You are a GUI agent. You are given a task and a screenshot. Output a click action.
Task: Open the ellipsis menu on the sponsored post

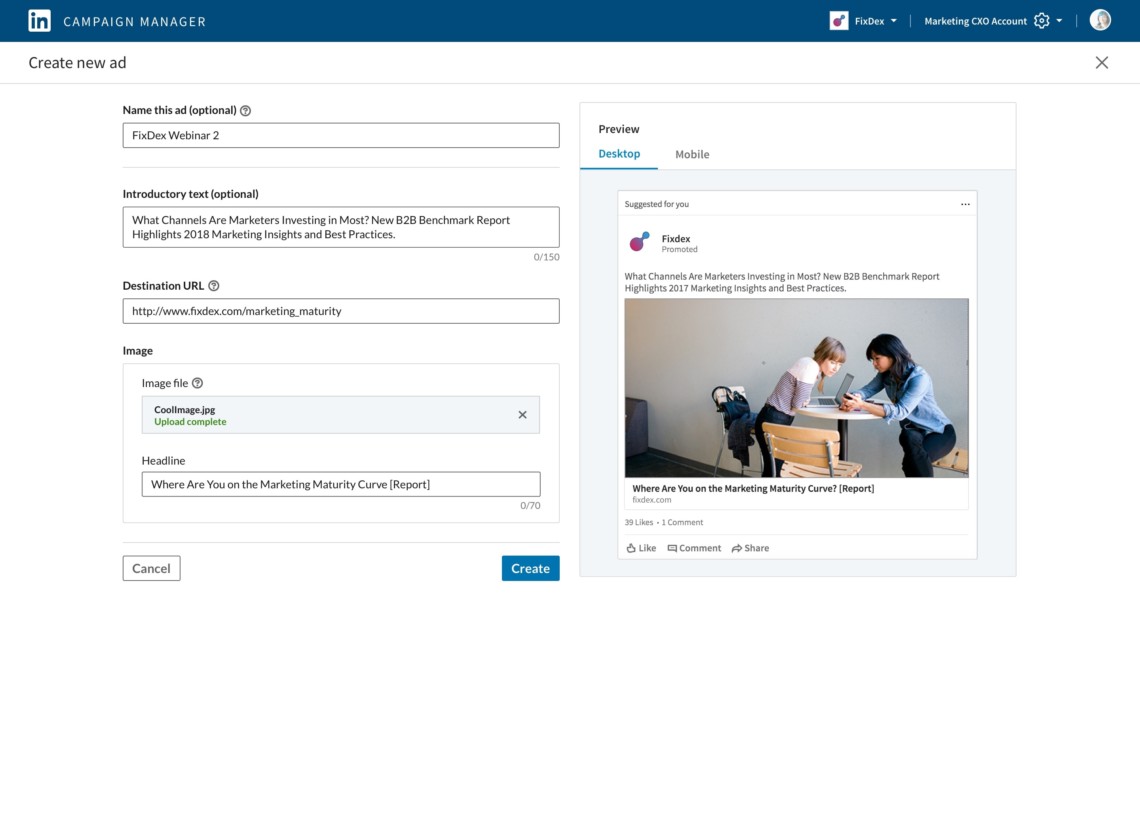966,203
